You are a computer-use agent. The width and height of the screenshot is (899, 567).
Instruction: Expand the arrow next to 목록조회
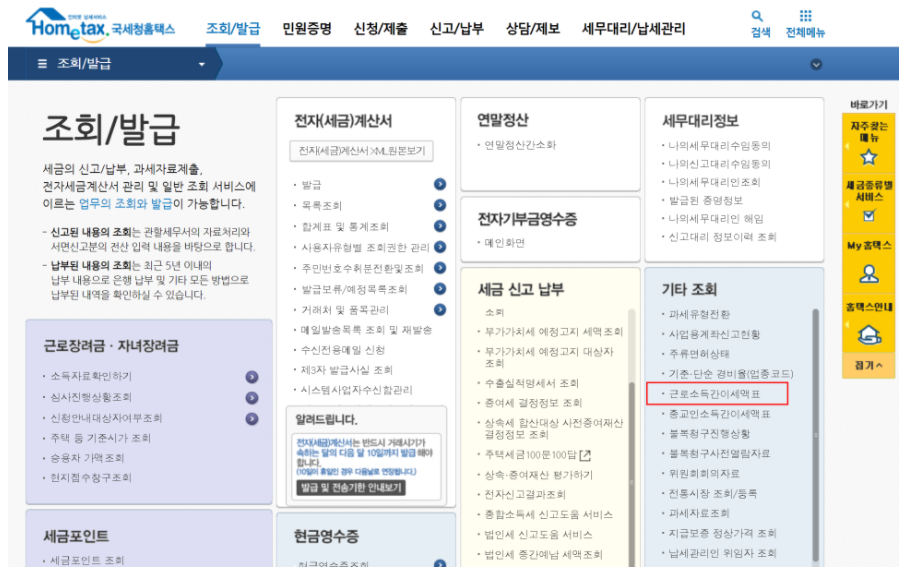click(440, 205)
